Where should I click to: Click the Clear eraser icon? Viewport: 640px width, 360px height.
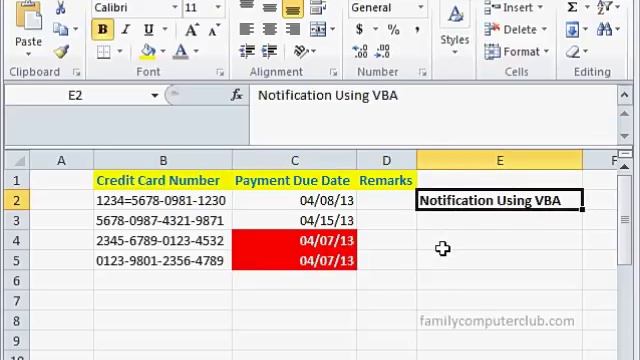coord(573,52)
